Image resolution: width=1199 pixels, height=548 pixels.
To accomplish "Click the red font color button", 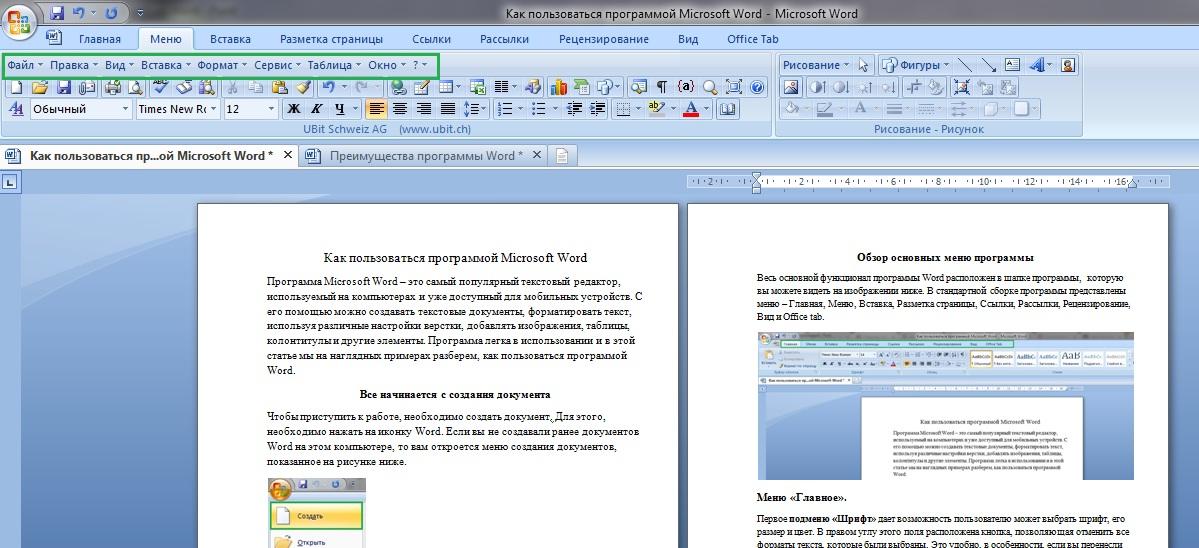I will click(x=689, y=109).
